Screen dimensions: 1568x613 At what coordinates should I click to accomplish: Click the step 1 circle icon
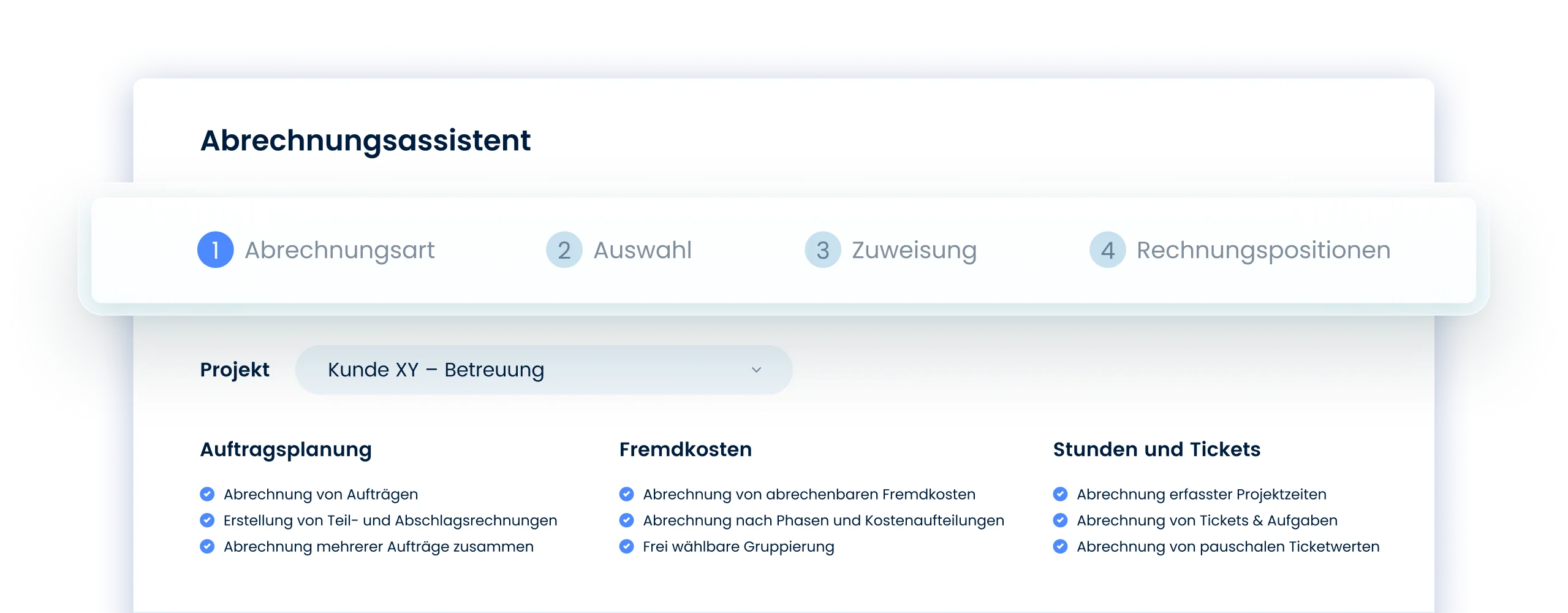[215, 250]
